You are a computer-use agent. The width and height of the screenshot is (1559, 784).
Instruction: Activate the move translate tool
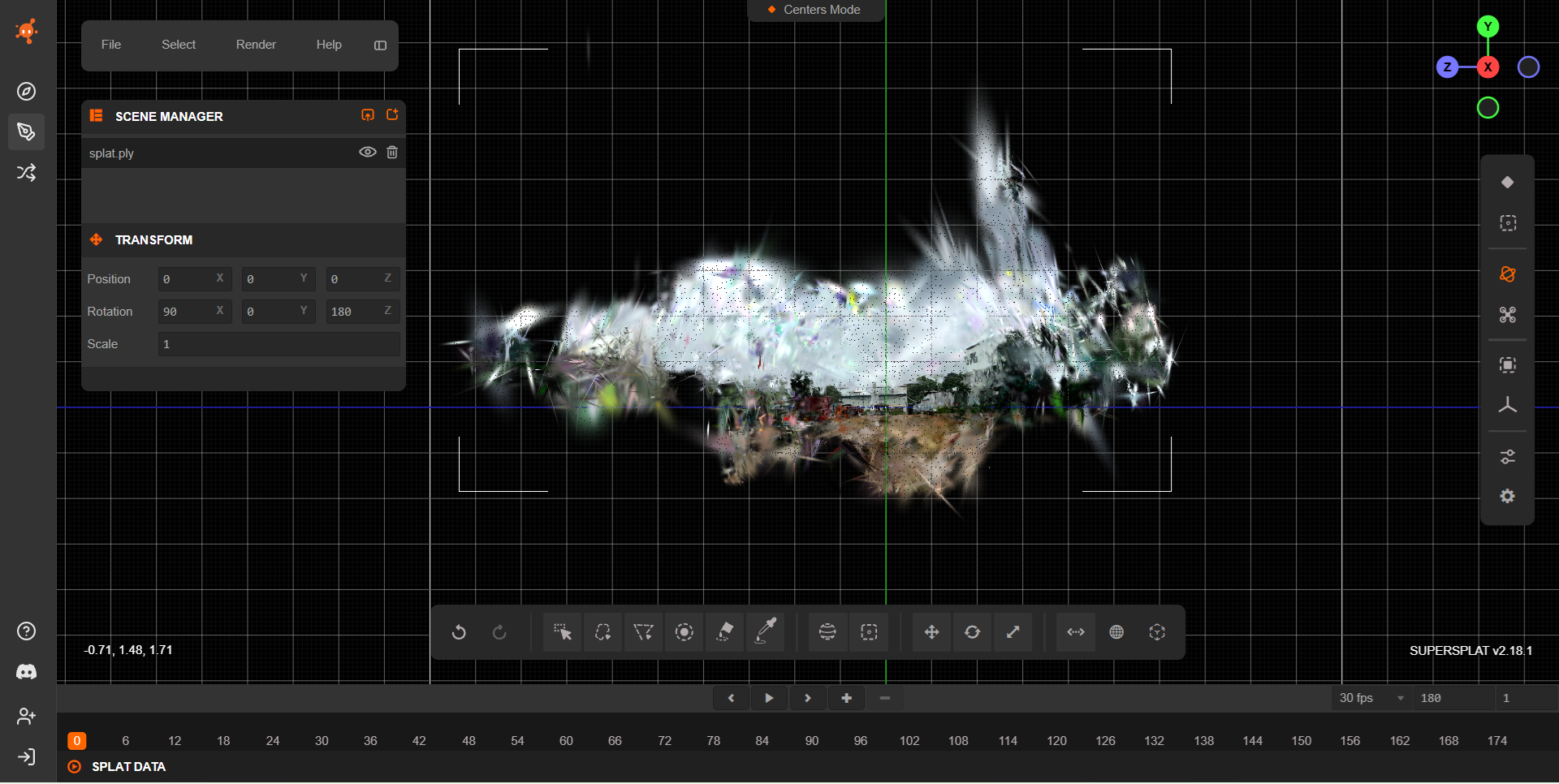[931, 632]
